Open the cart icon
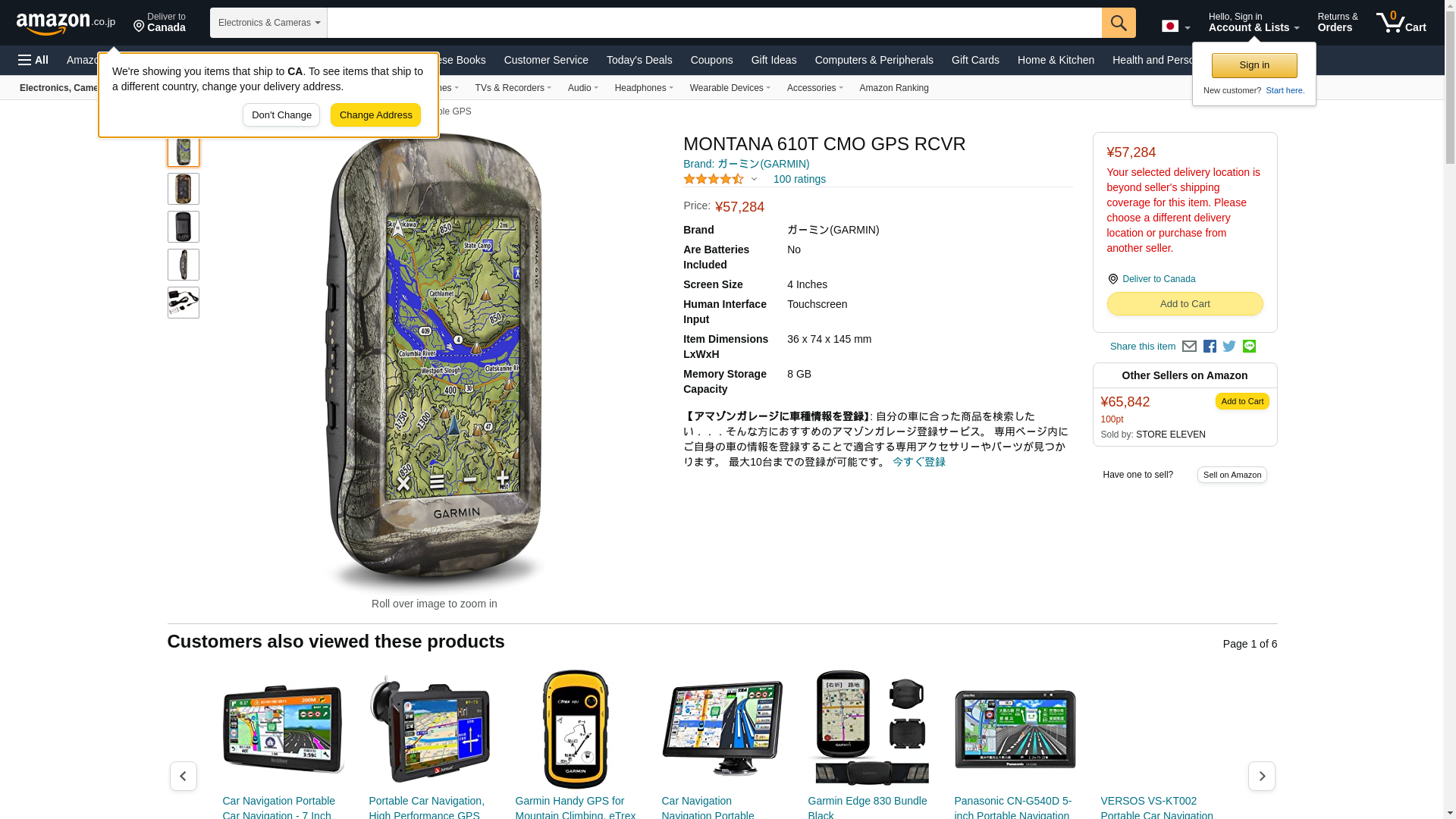1456x819 pixels. pos(1401,23)
